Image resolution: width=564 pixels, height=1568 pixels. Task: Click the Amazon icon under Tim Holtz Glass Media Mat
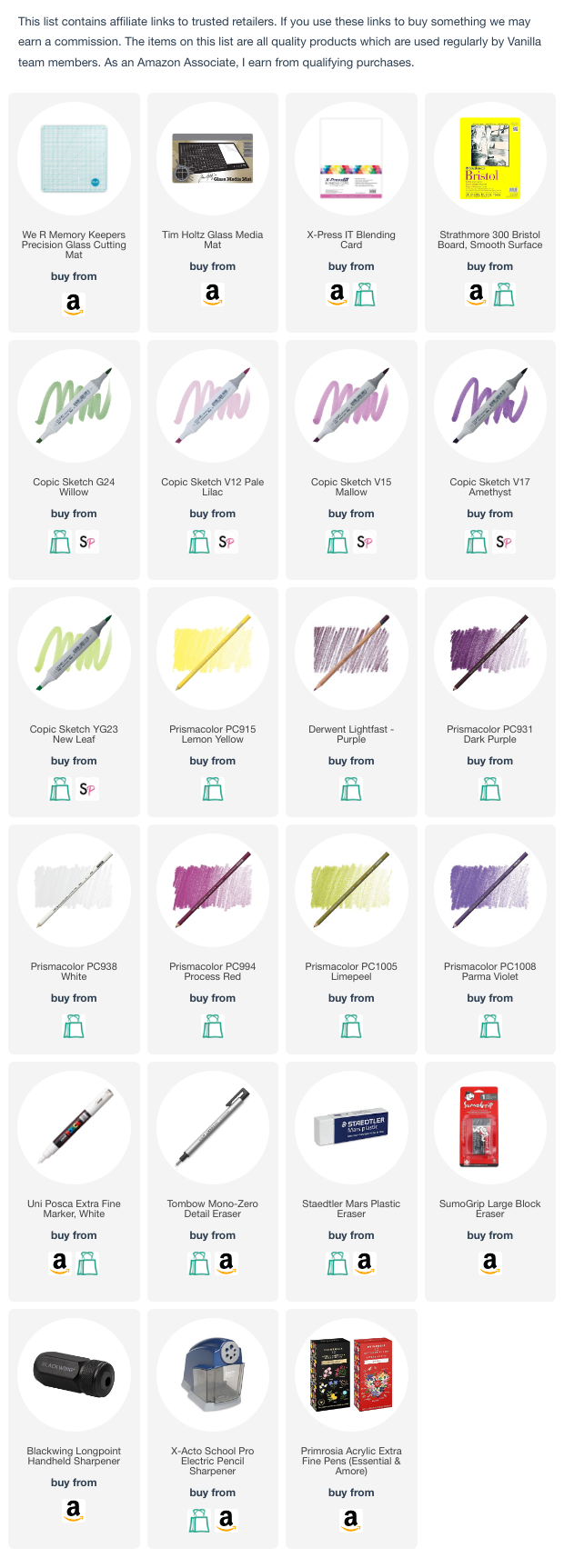(x=213, y=295)
